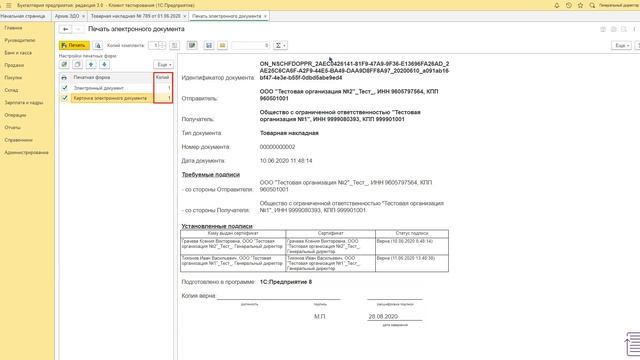
Task: Select the Карточка электронного документа row
Action: coord(116,98)
